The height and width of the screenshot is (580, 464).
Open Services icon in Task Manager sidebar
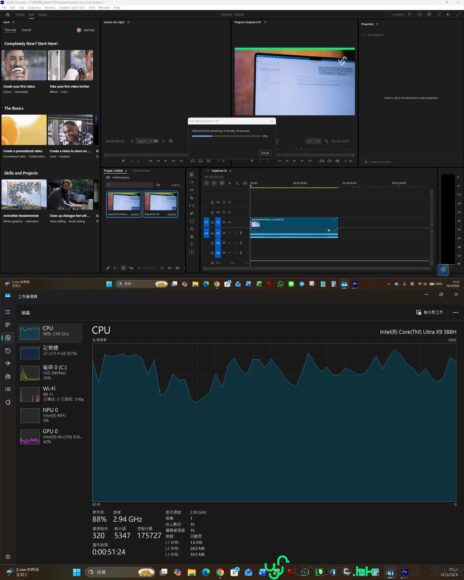8,402
